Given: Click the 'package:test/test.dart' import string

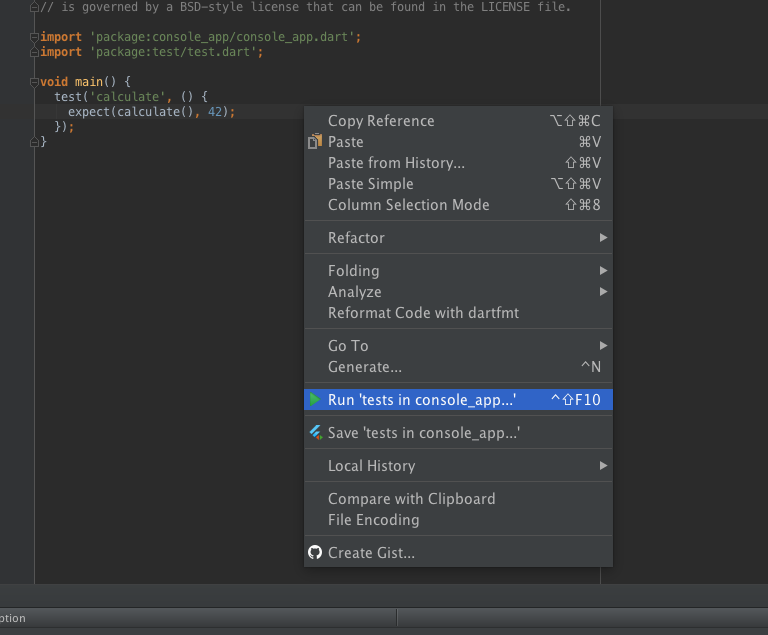Looking at the screenshot, I should (x=173, y=52).
